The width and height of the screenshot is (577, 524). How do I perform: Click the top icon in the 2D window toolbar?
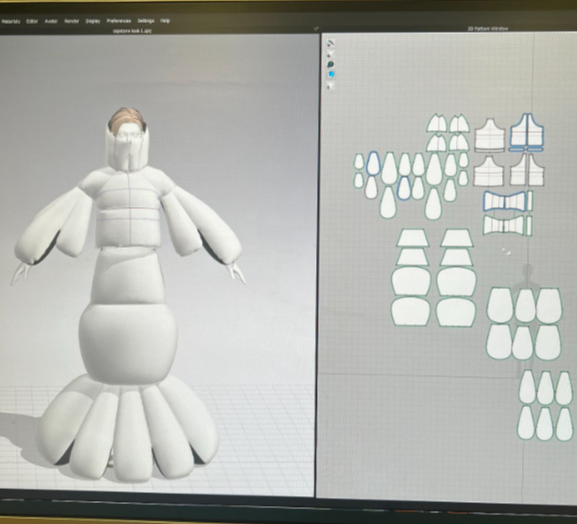[331, 43]
